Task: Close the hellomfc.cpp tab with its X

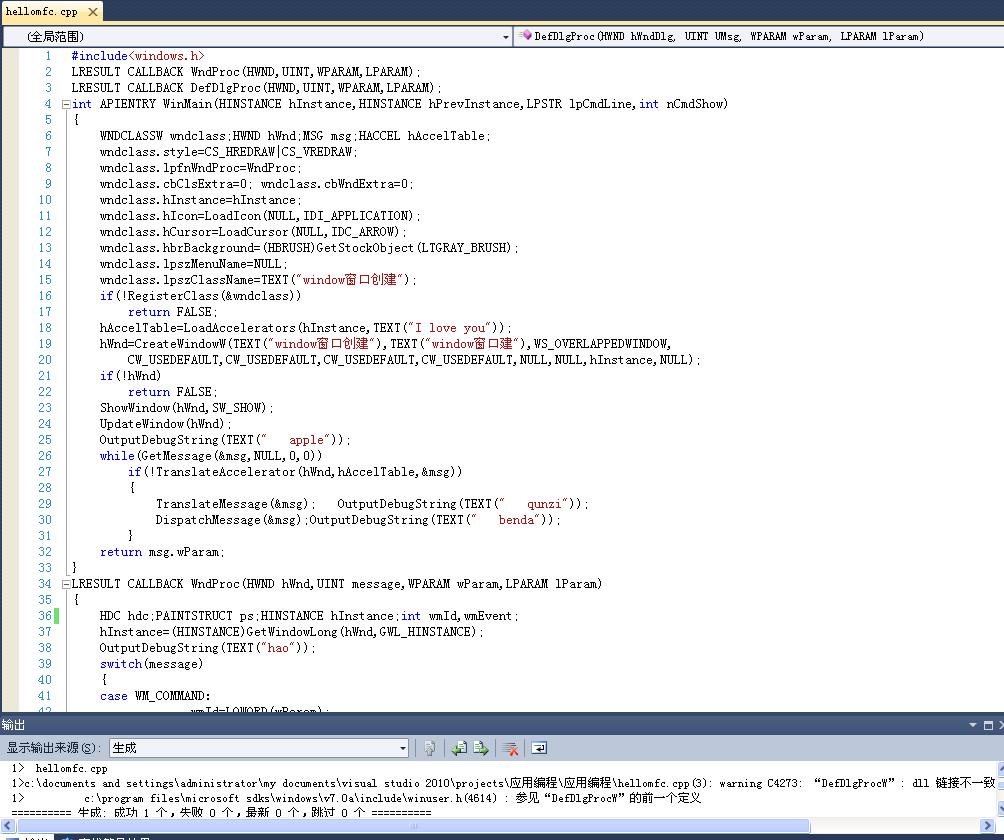Action: point(93,12)
